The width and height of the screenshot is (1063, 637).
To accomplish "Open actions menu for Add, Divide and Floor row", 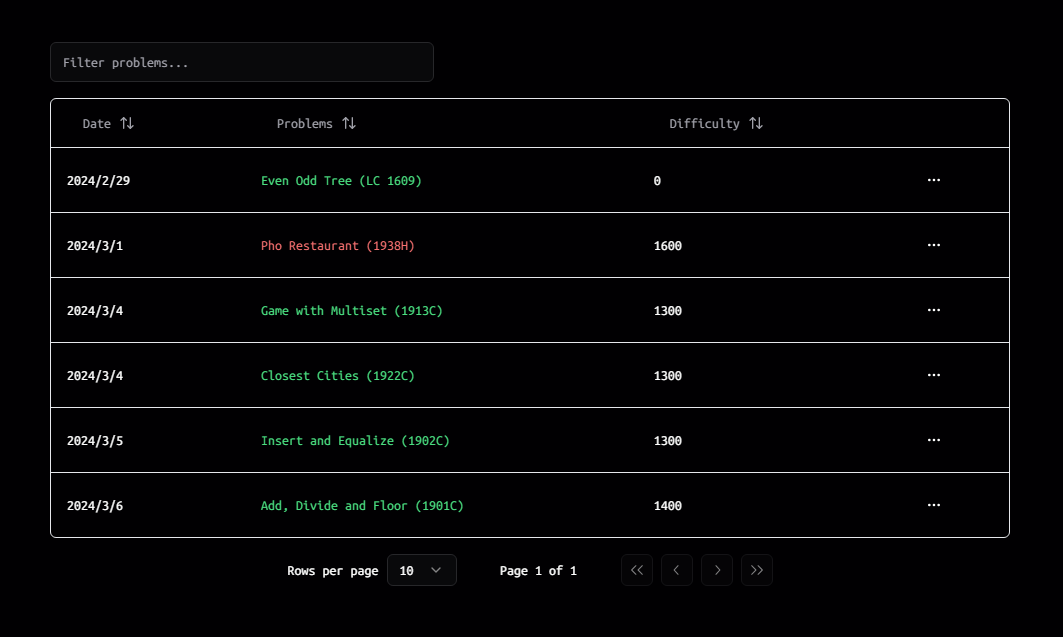I will coord(933,505).
